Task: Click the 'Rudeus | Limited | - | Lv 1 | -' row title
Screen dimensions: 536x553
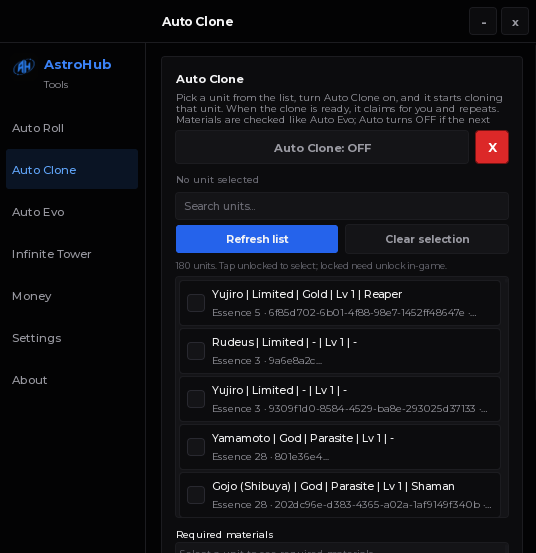Action: 284,342
